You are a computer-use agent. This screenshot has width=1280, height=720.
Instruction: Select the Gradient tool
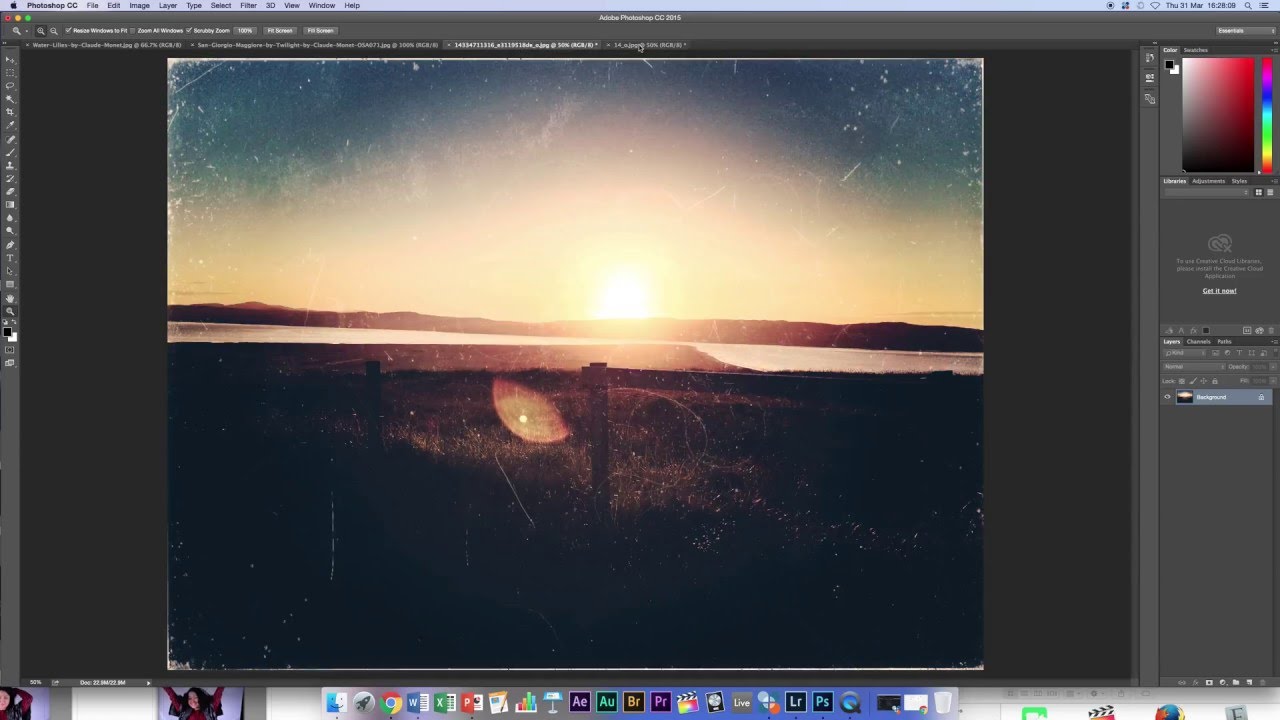pyautogui.click(x=9, y=204)
